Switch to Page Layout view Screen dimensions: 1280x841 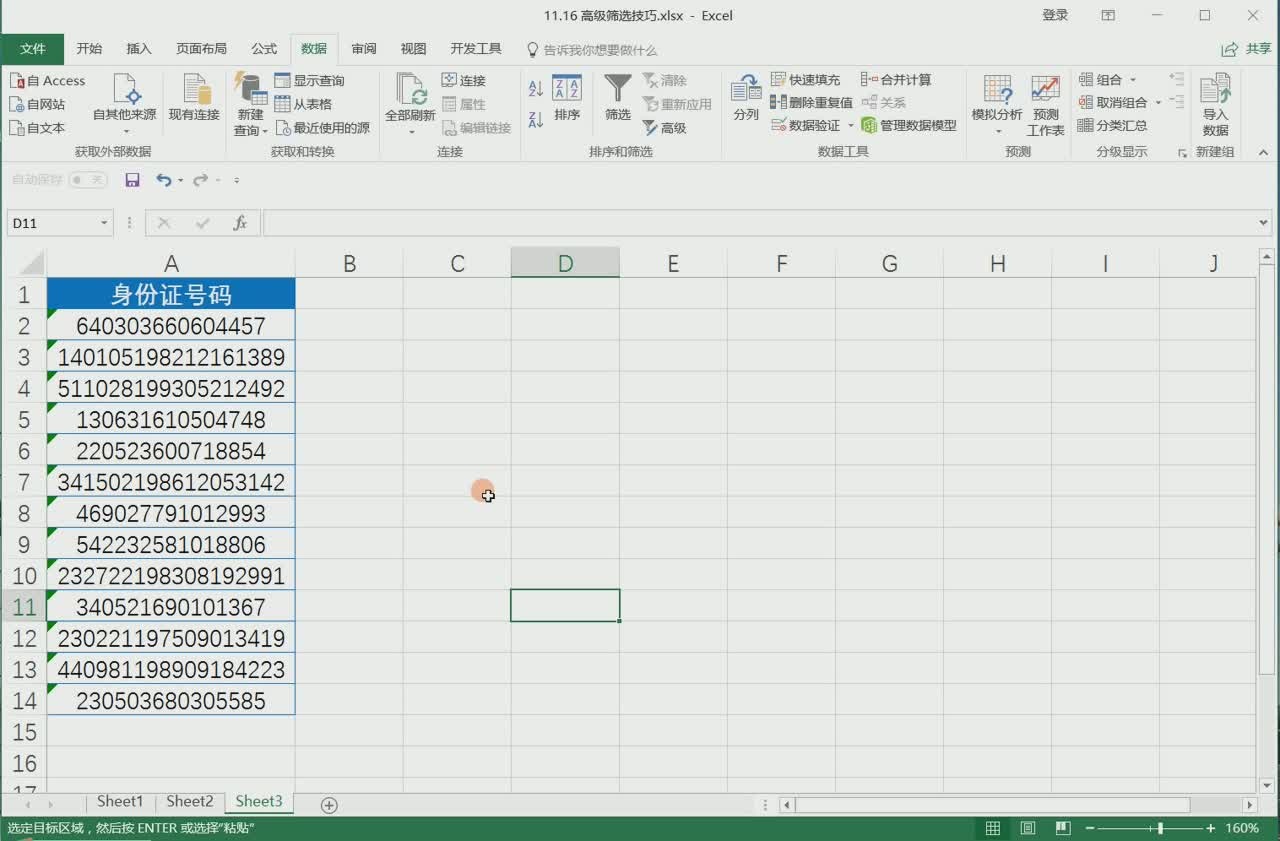[1028, 828]
